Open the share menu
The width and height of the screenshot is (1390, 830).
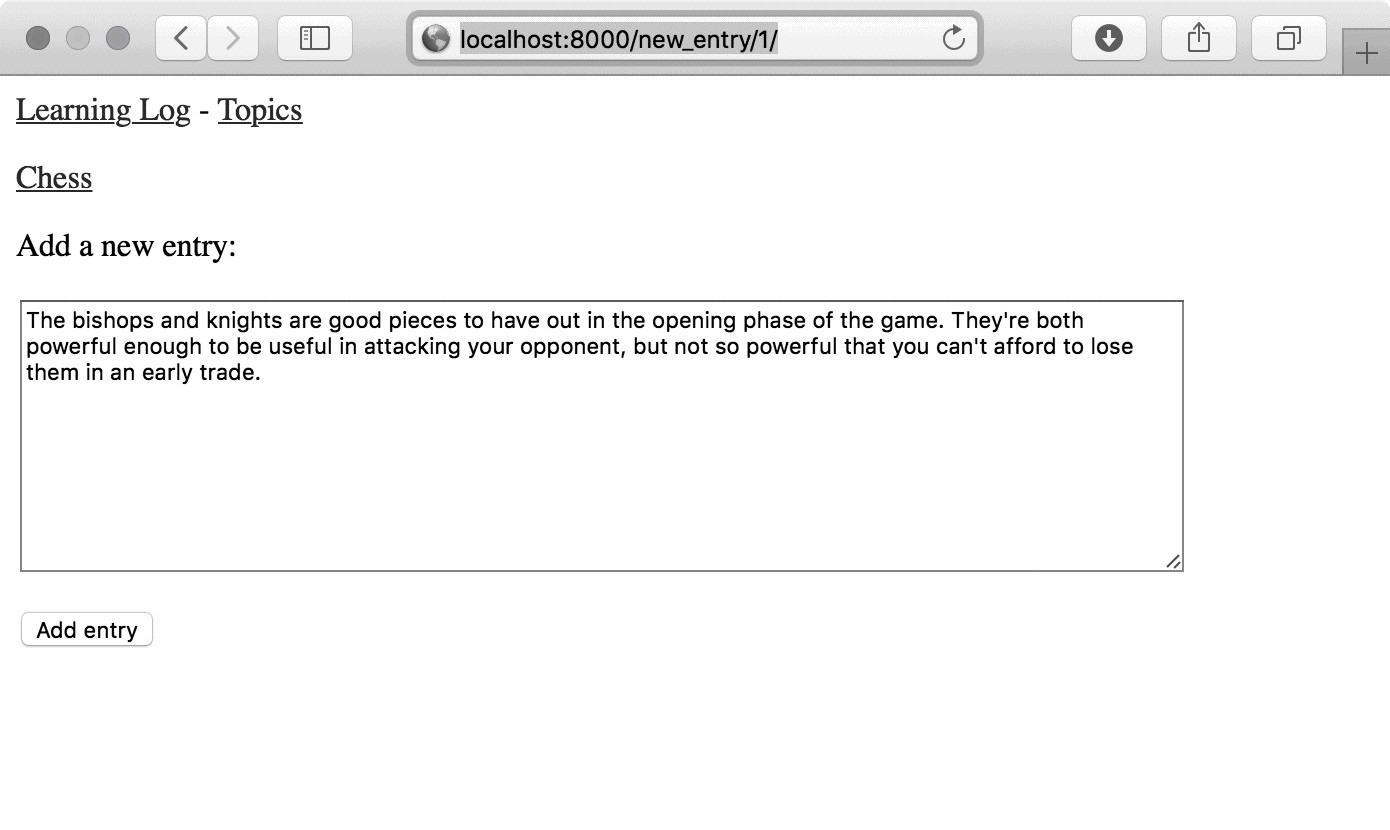(1199, 38)
